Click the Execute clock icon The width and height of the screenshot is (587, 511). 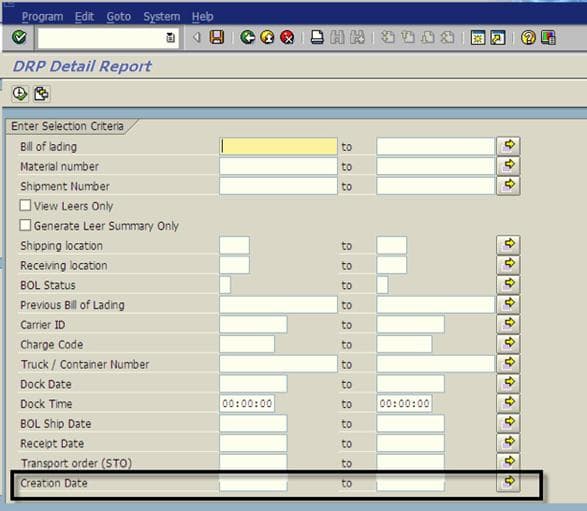[19, 94]
